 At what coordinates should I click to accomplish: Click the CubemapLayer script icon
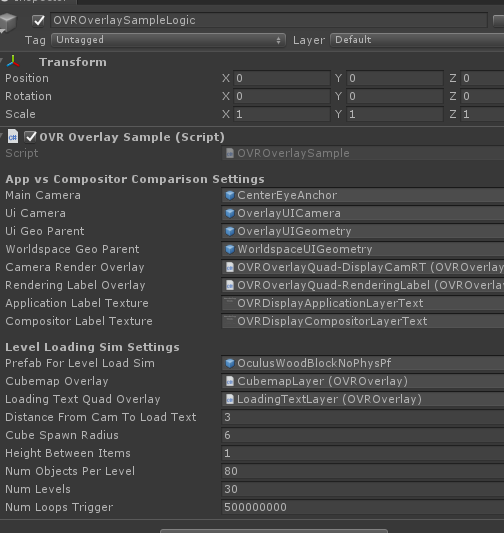coord(230,381)
